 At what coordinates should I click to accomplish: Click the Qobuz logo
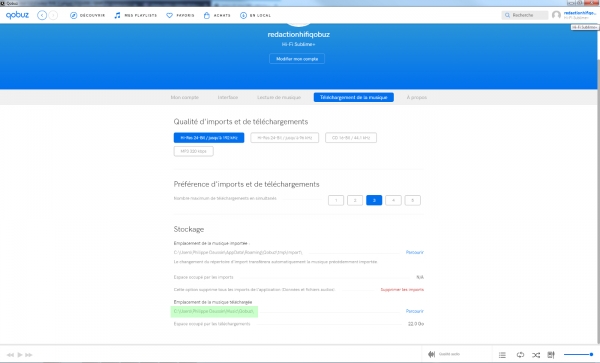coord(17,15)
